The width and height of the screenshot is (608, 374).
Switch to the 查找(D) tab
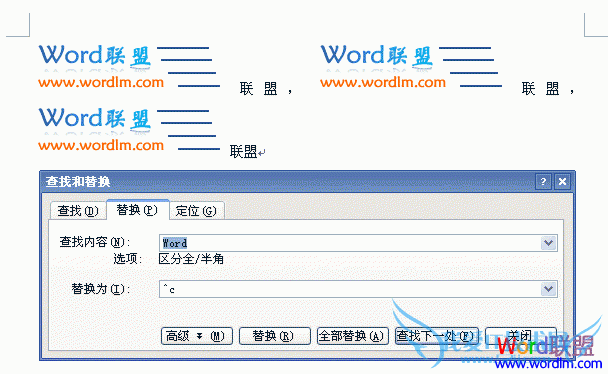coord(78,211)
